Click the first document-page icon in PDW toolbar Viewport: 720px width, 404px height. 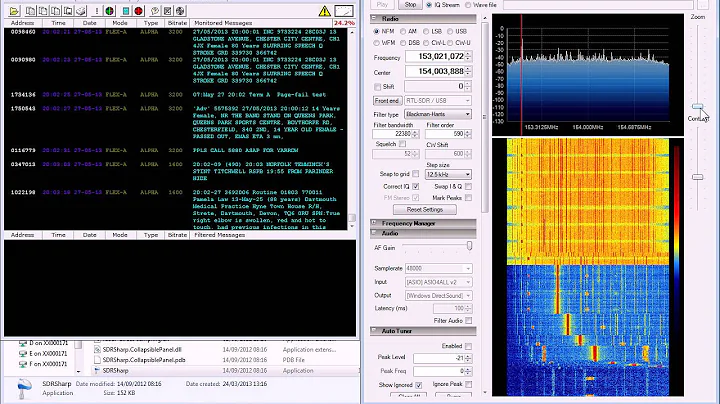pos(30,11)
